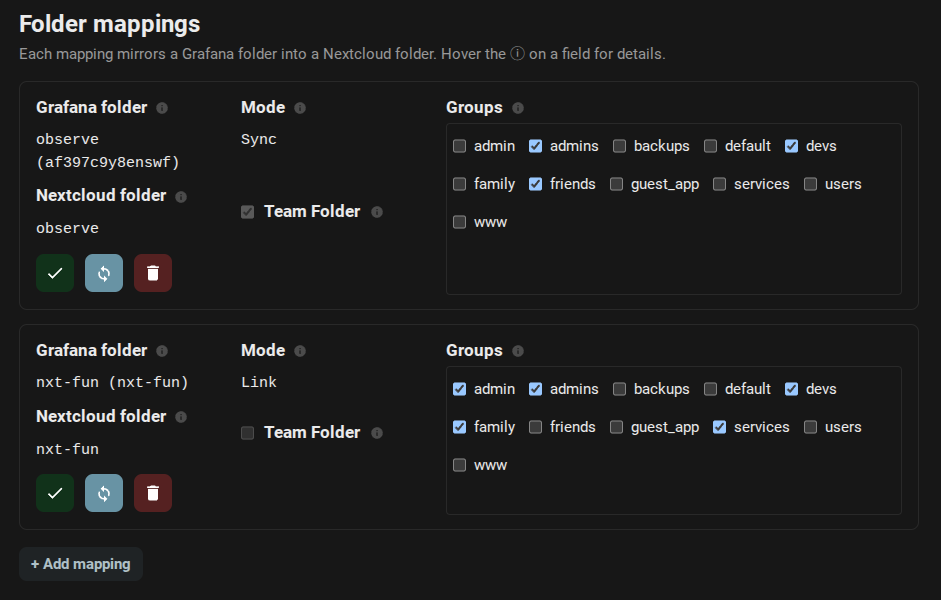Check services group in observe mapping
Screen dimensions: 941x600
(720, 184)
